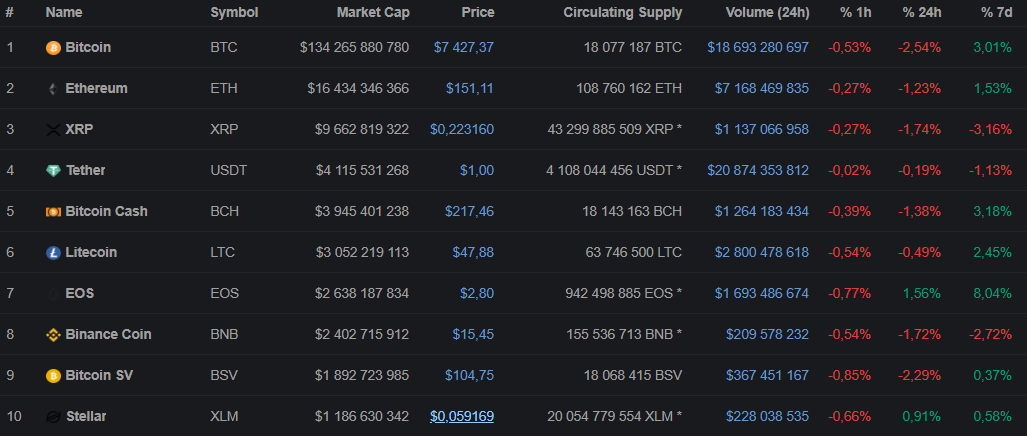Screen dimensions: 1027x436
Task: Click the Tether logo icon
Action: coord(53,171)
